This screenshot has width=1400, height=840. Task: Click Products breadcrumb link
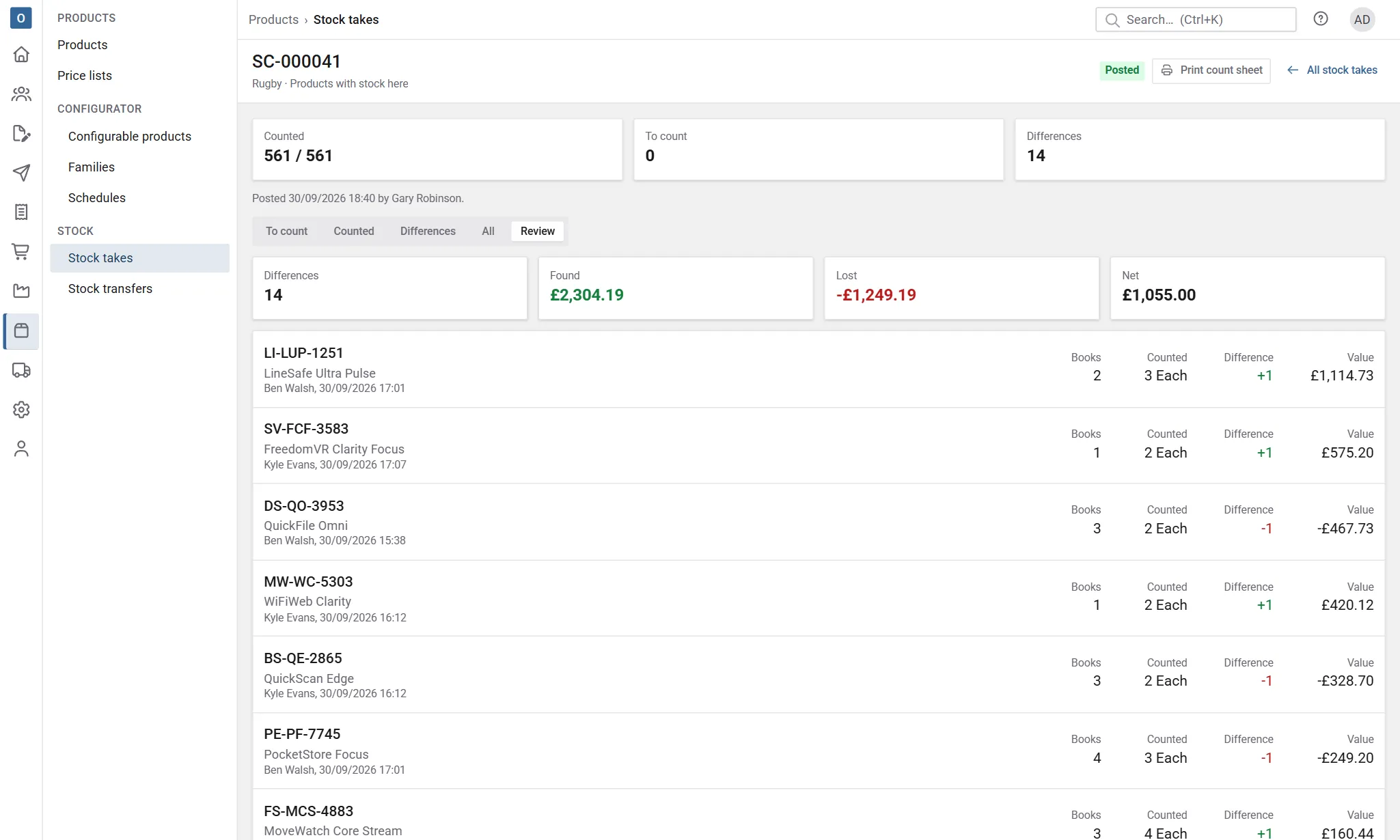[273, 20]
